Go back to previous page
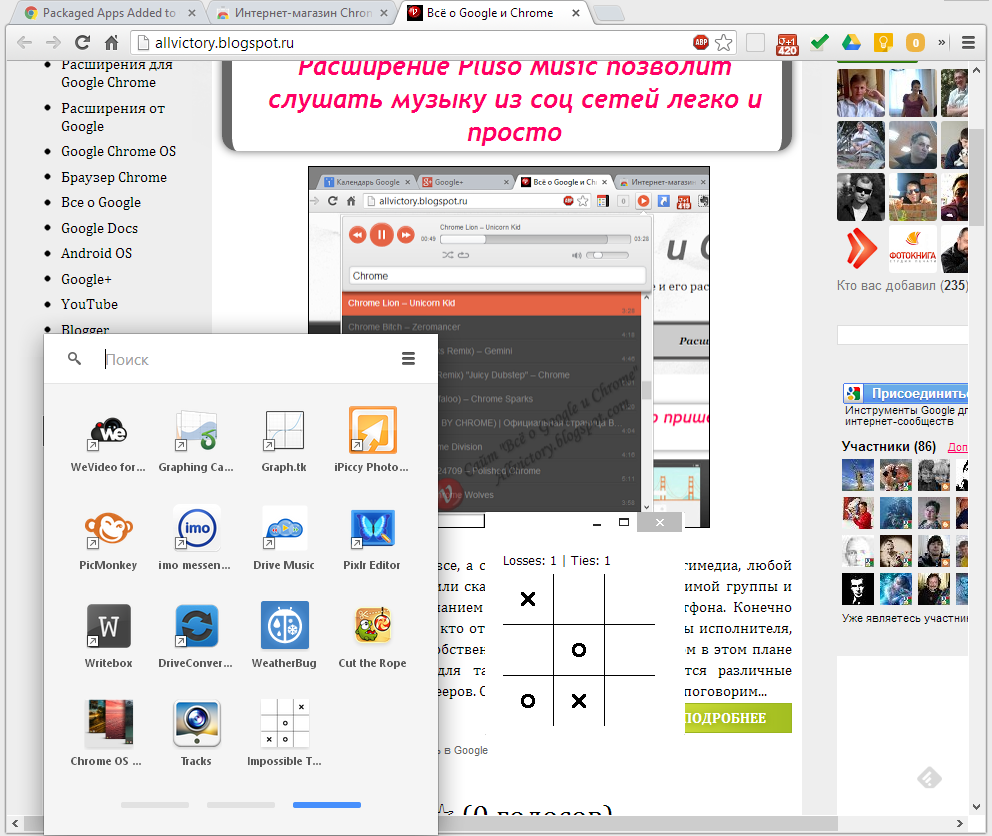 pos(25,42)
